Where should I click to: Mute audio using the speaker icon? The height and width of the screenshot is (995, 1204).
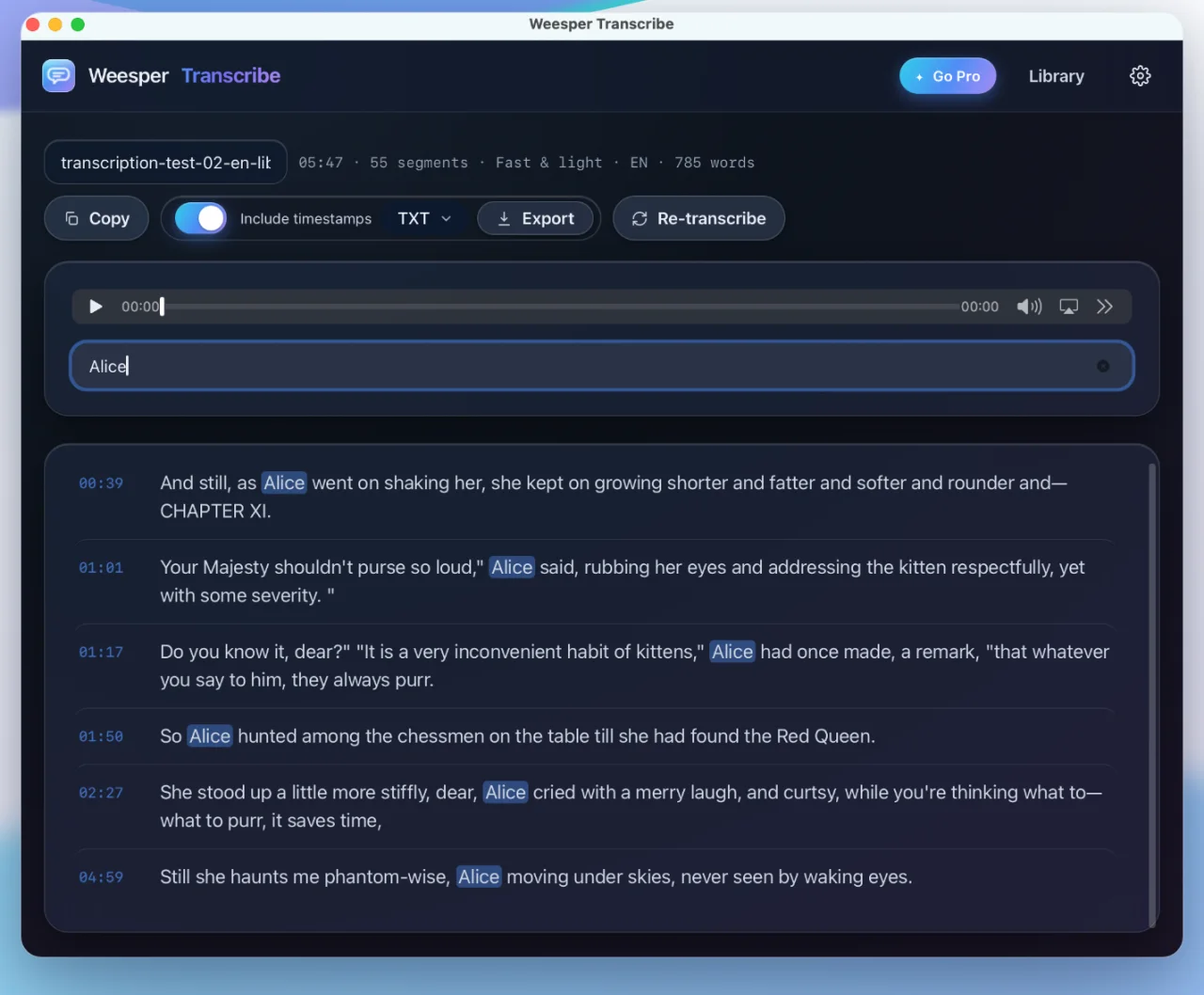1029,307
